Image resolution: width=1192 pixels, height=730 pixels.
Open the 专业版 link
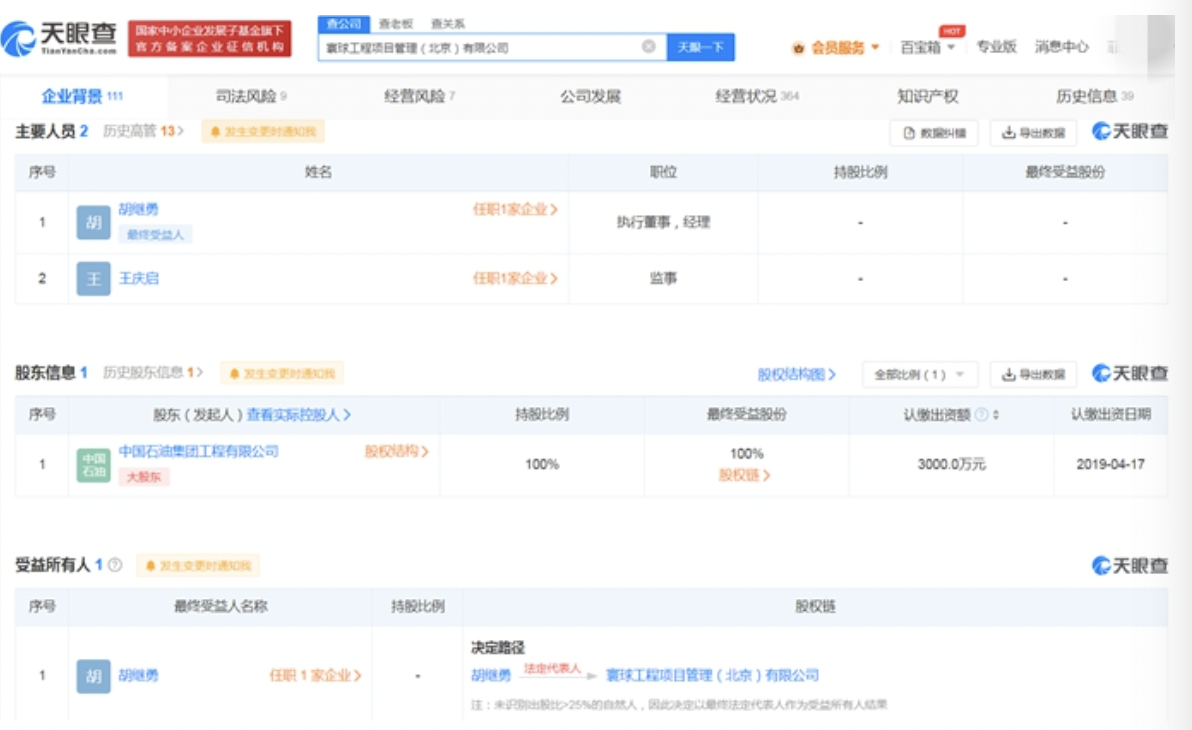tap(996, 47)
